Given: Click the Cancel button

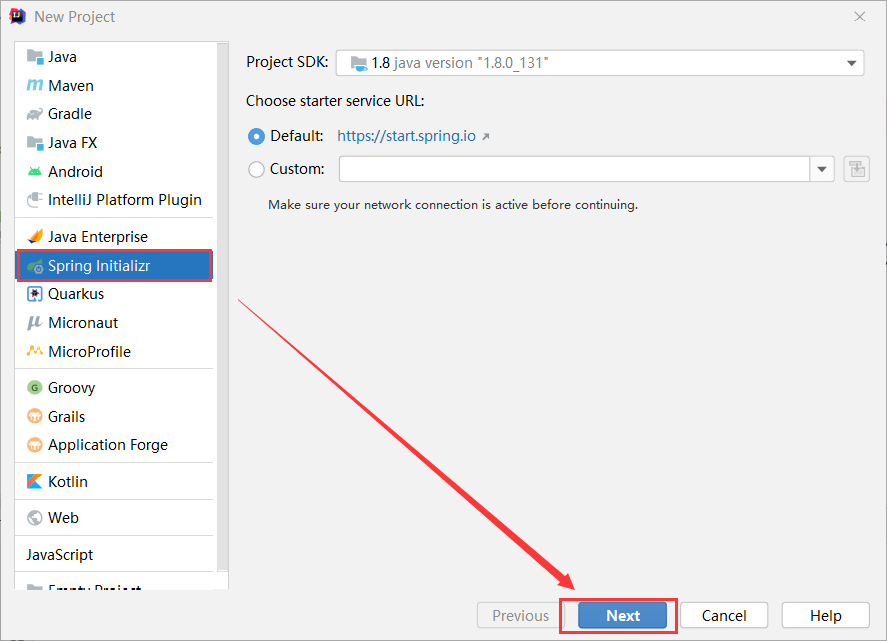Looking at the screenshot, I should coord(724,616).
